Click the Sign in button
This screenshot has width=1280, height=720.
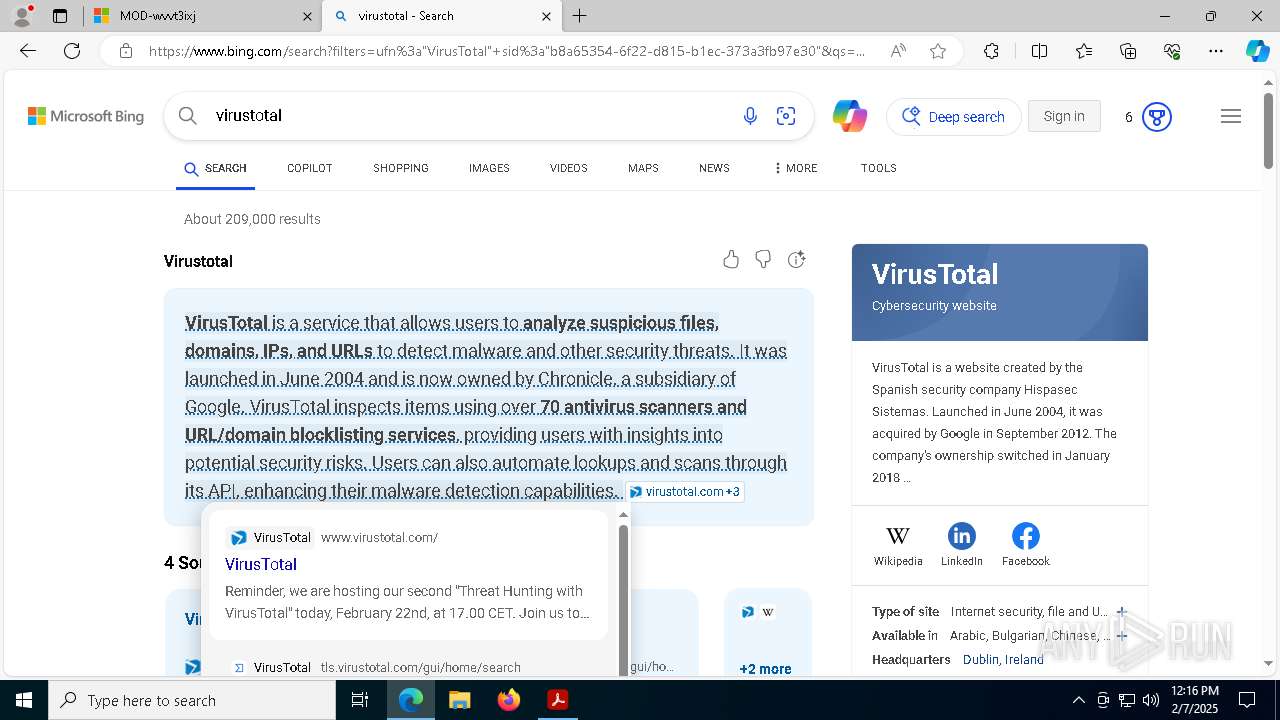point(1064,116)
